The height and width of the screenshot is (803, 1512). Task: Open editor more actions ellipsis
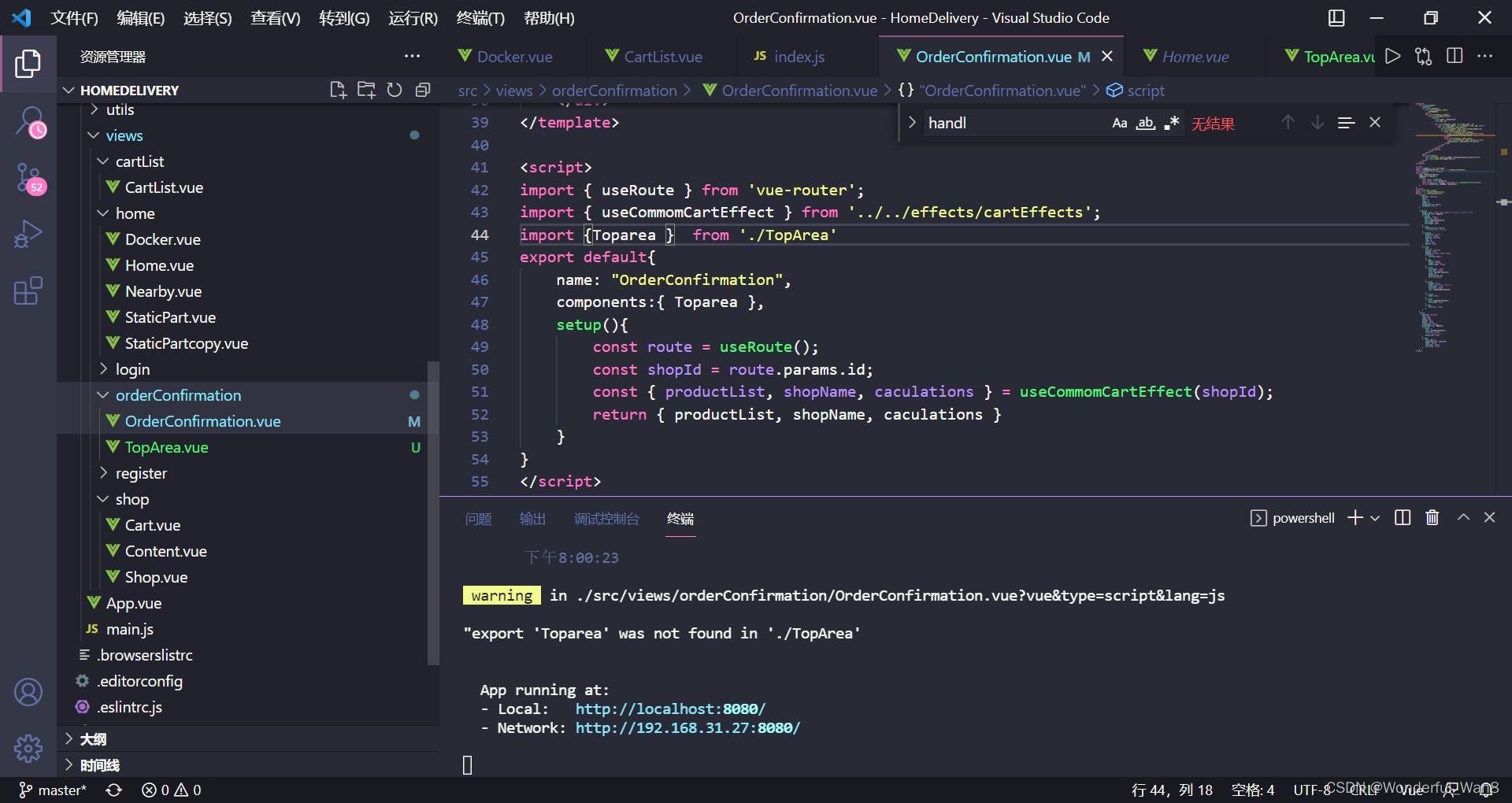click(x=1485, y=56)
